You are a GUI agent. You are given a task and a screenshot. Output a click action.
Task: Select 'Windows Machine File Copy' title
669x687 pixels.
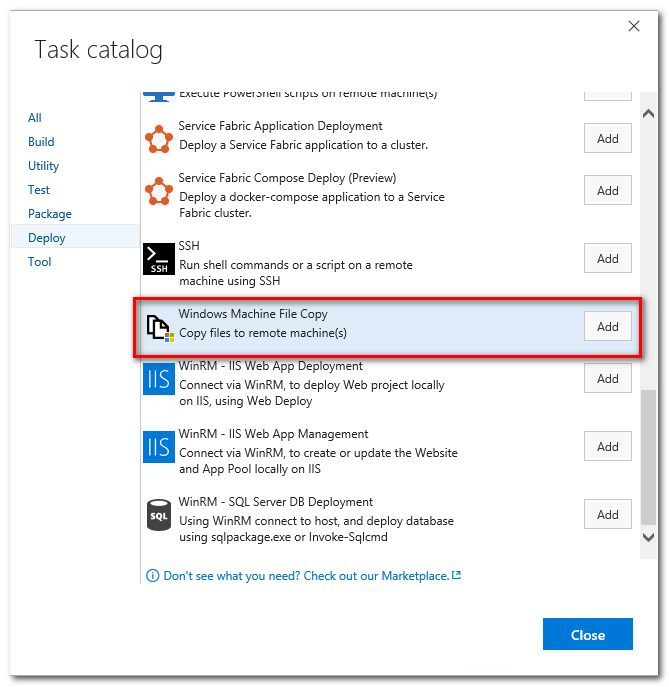point(253,314)
